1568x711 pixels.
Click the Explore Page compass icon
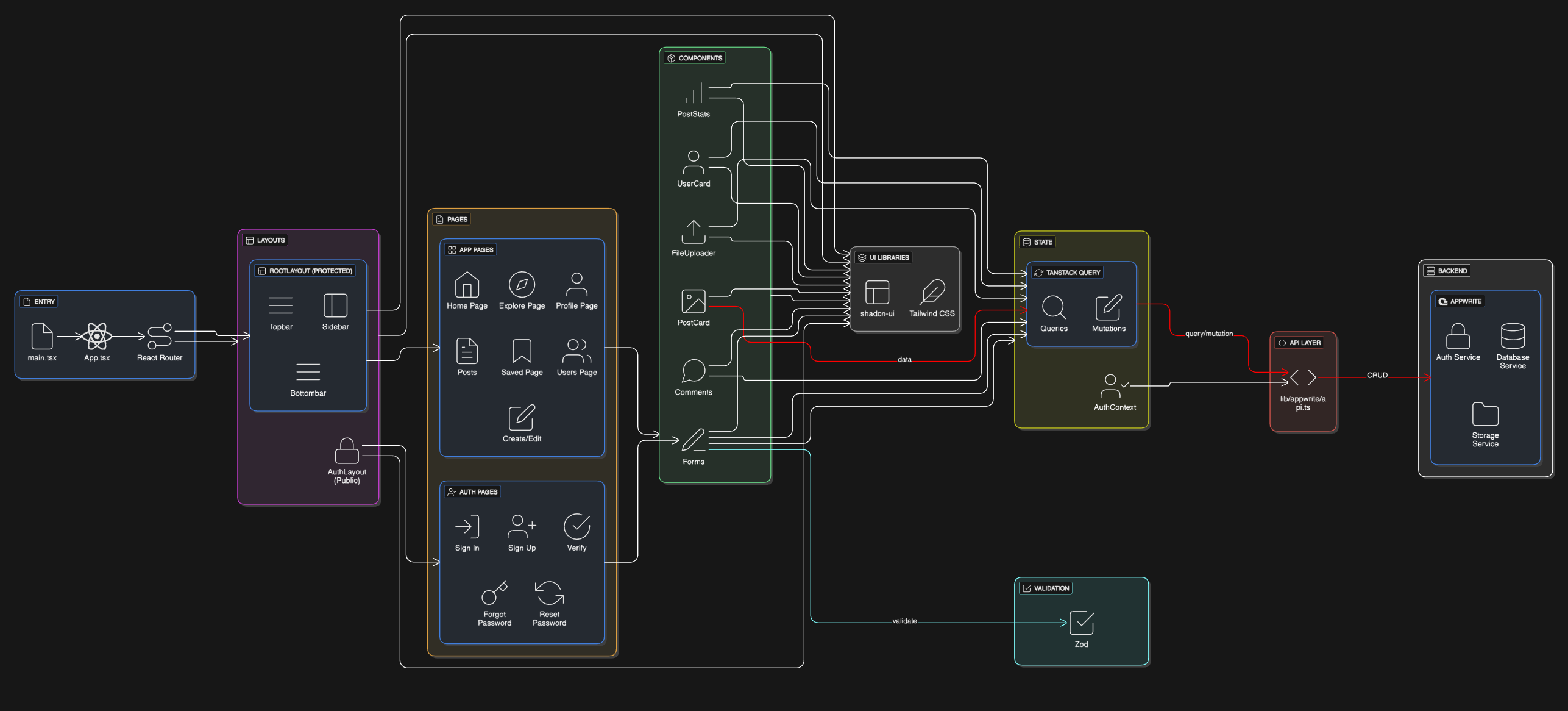(521, 285)
